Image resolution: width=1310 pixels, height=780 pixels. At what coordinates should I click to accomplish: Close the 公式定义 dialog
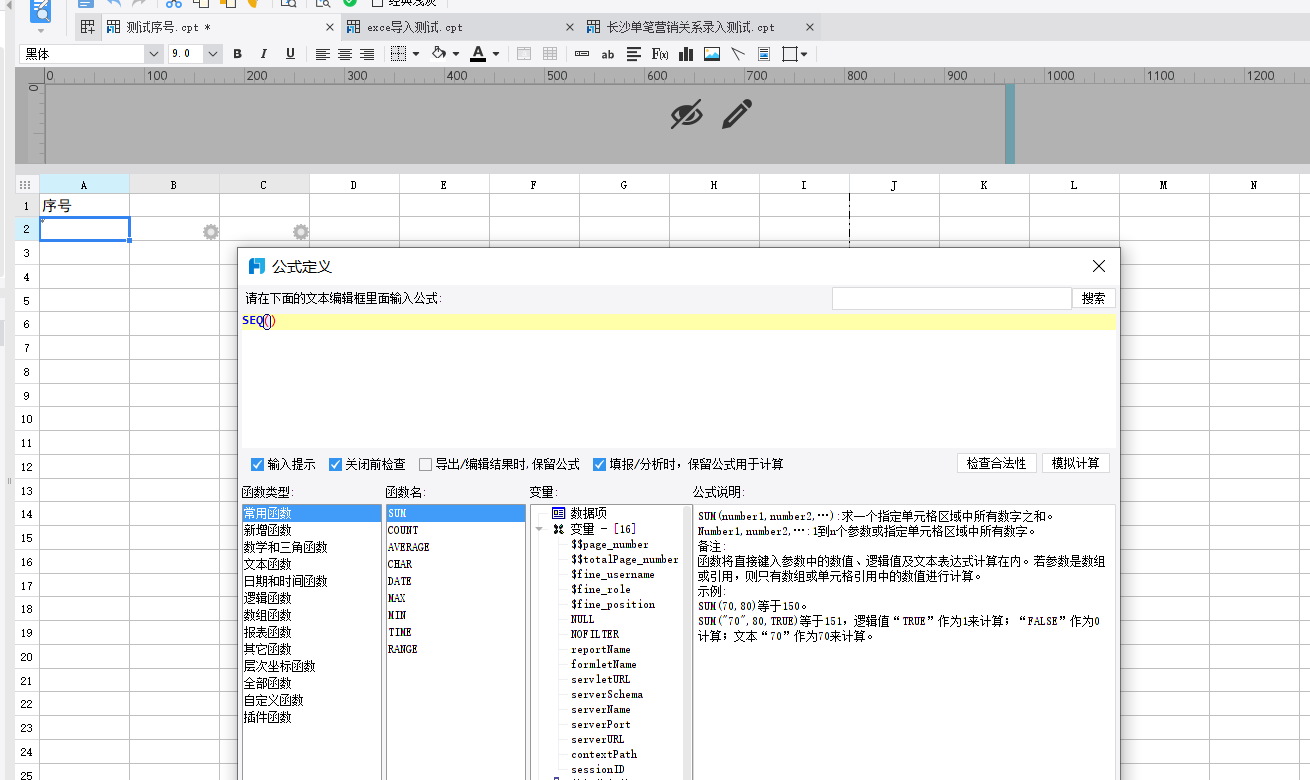pyautogui.click(x=1099, y=266)
